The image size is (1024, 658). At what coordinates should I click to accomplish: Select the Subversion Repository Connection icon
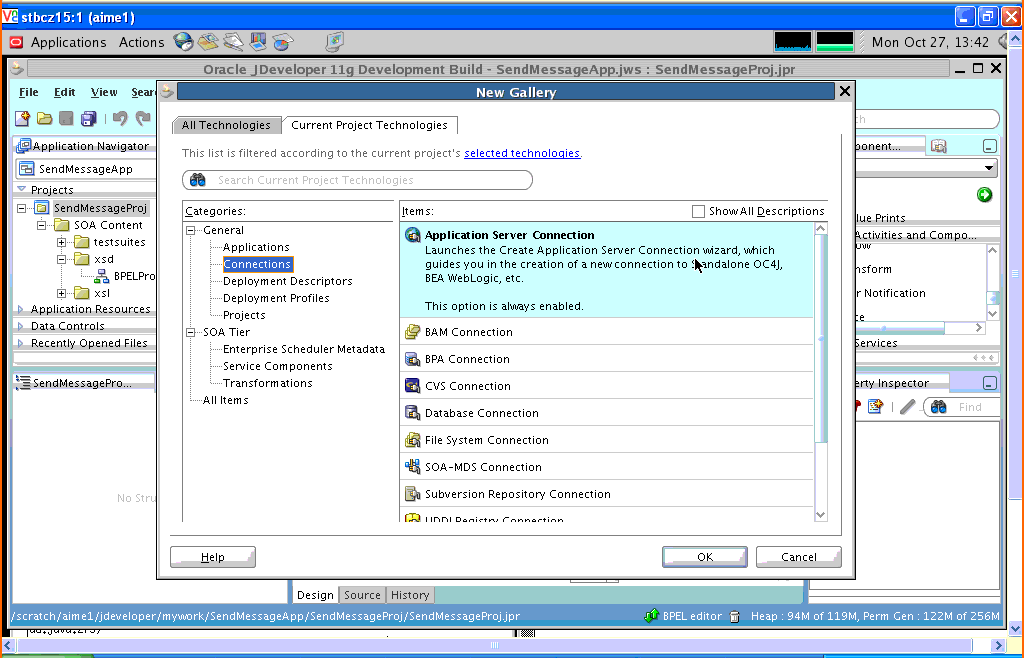tap(413, 494)
